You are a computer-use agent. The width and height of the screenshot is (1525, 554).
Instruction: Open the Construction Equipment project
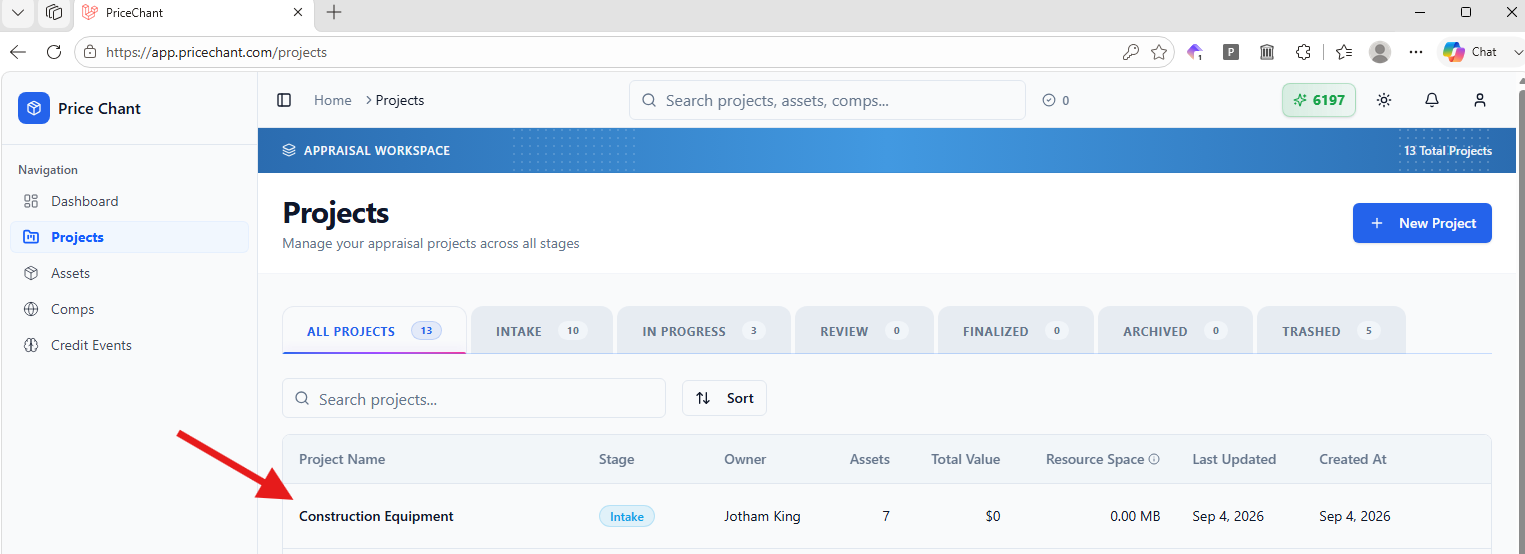coord(376,516)
